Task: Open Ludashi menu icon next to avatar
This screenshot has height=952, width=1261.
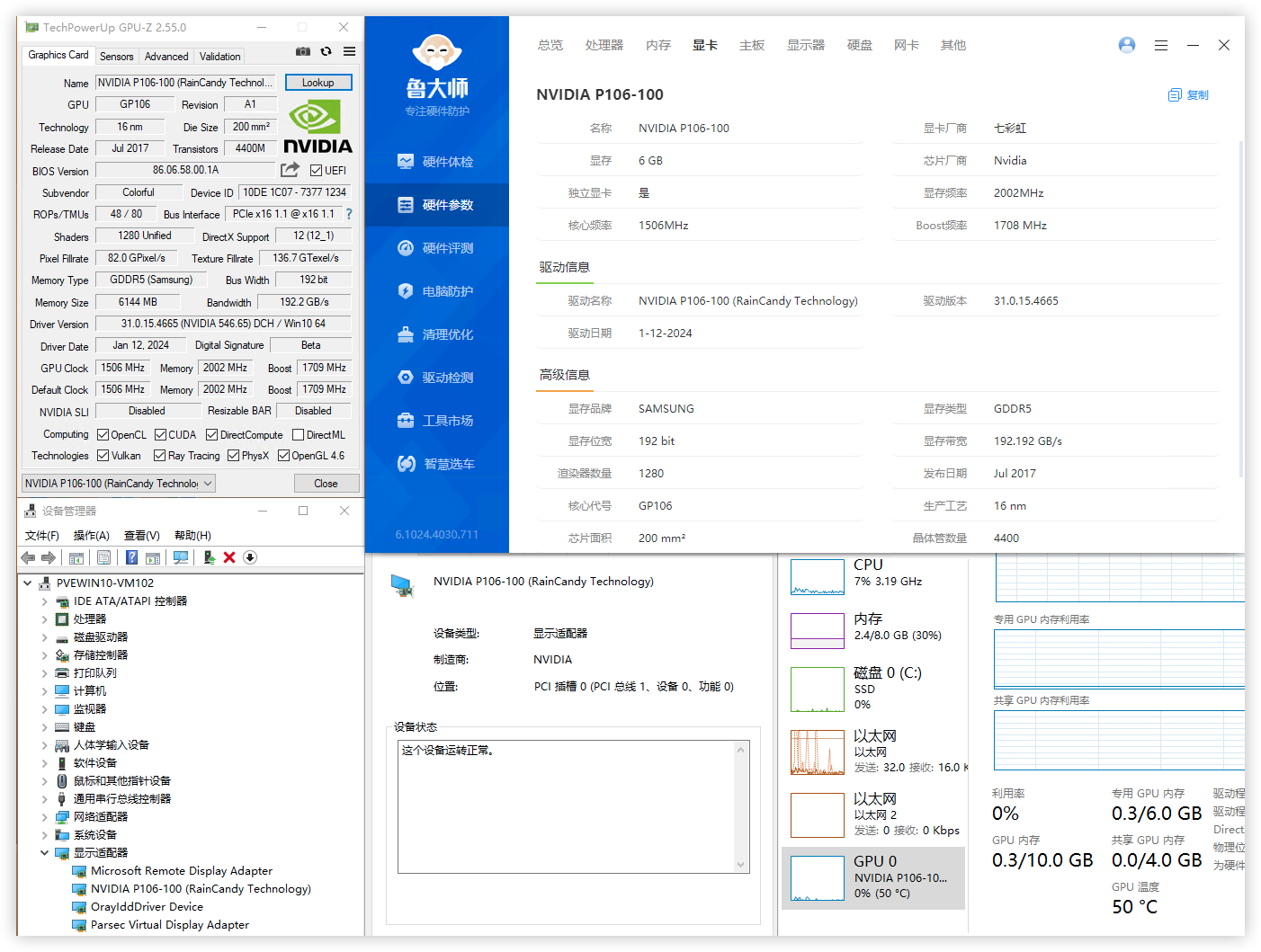Action: tap(1161, 45)
